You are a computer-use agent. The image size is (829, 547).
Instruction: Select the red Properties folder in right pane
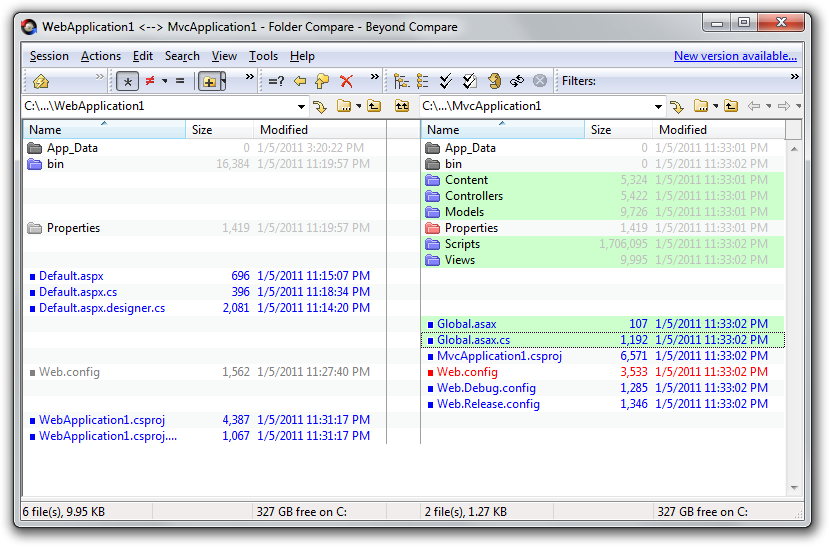(x=603, y=228)
